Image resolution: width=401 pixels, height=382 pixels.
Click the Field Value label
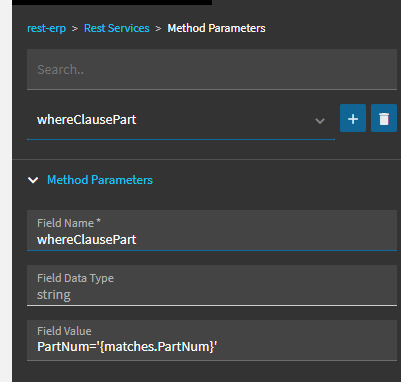tap(64, 331)
